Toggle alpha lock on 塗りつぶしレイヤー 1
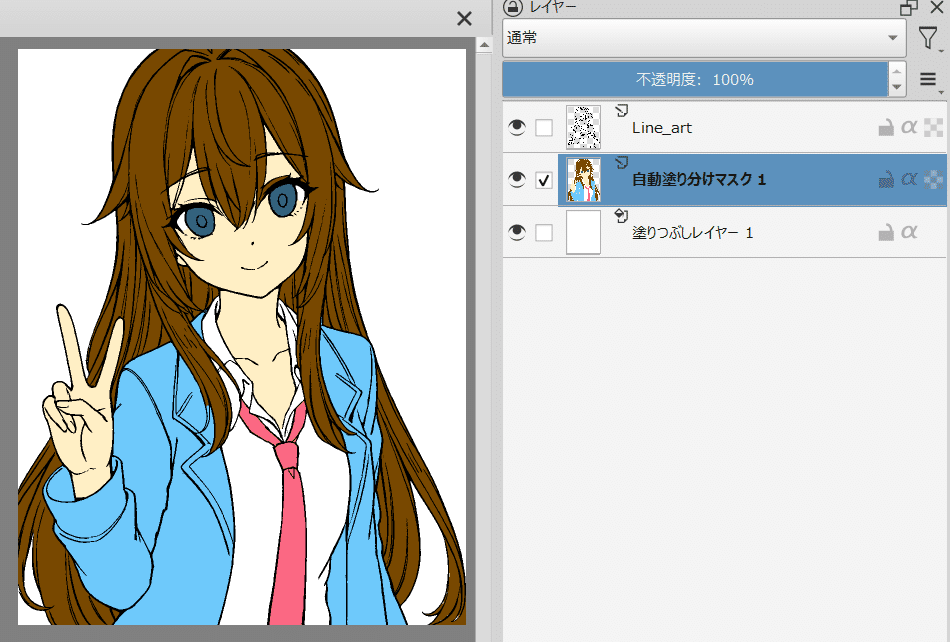The width and height of the screenshot is (950, 642). [x=909, y=231]
